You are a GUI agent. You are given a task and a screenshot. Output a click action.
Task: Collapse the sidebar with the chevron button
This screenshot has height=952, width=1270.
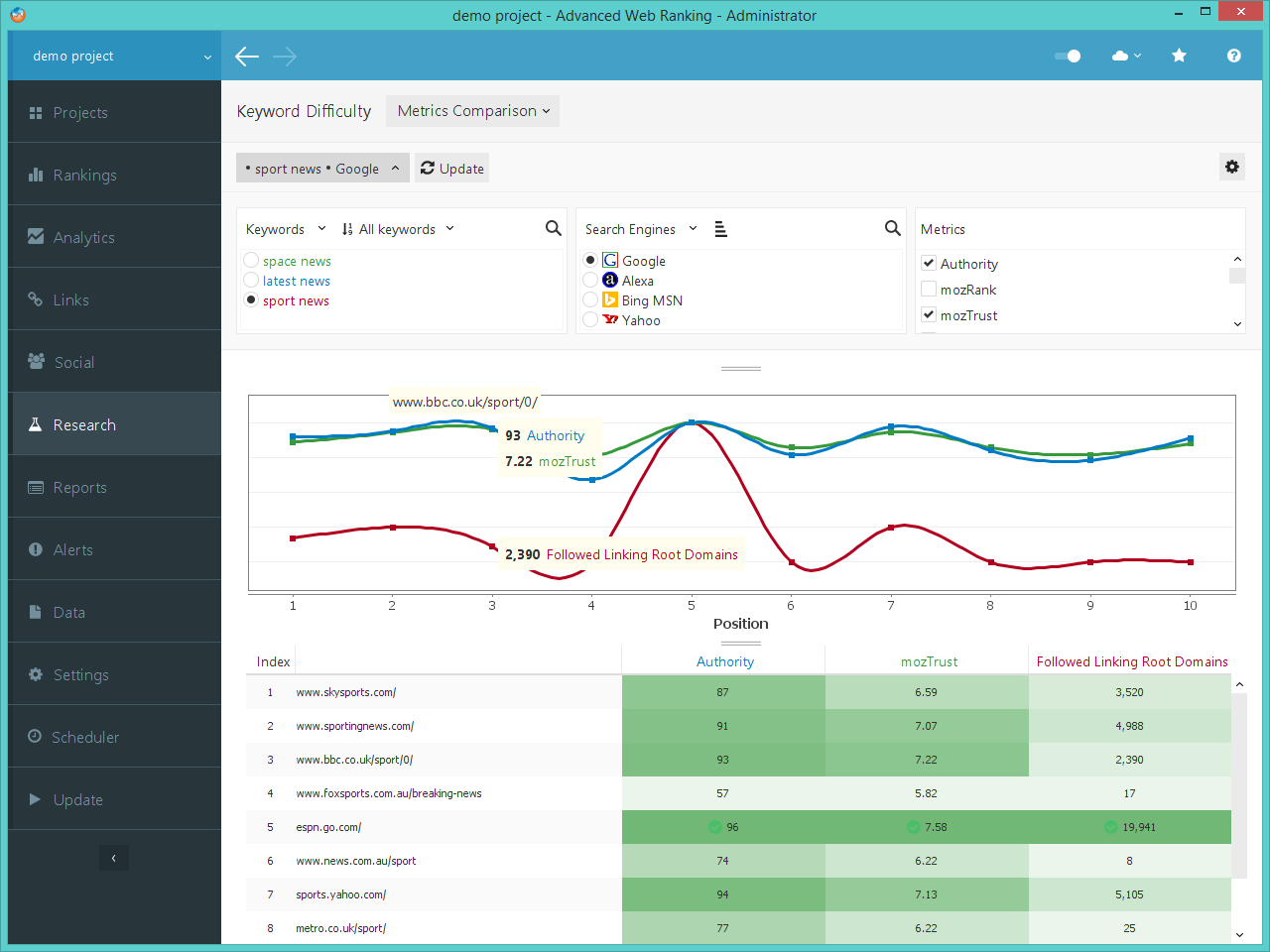pyautogui.click(x=113, y=858)
